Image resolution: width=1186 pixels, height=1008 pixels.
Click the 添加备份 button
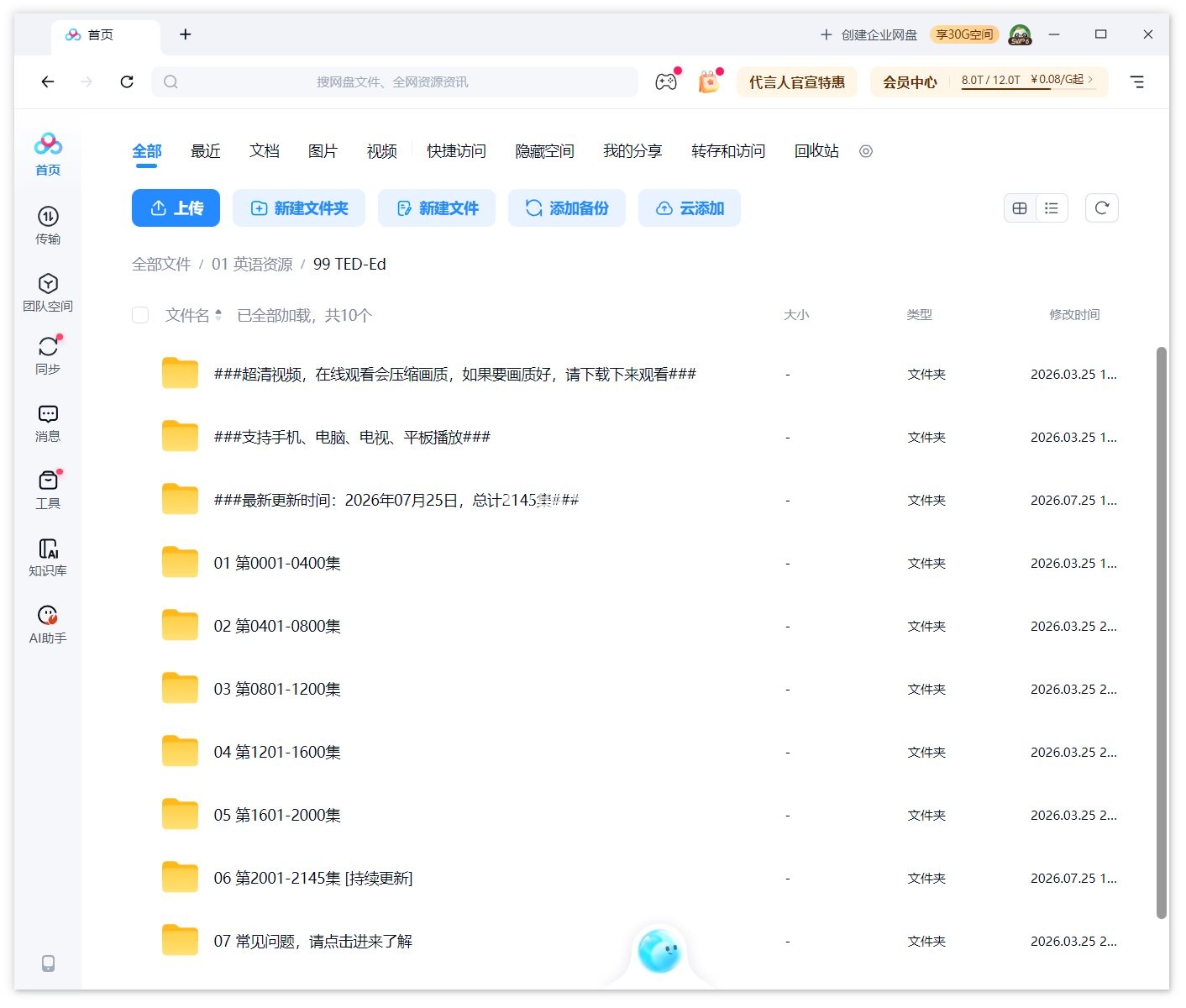click(x=567, y=208)
